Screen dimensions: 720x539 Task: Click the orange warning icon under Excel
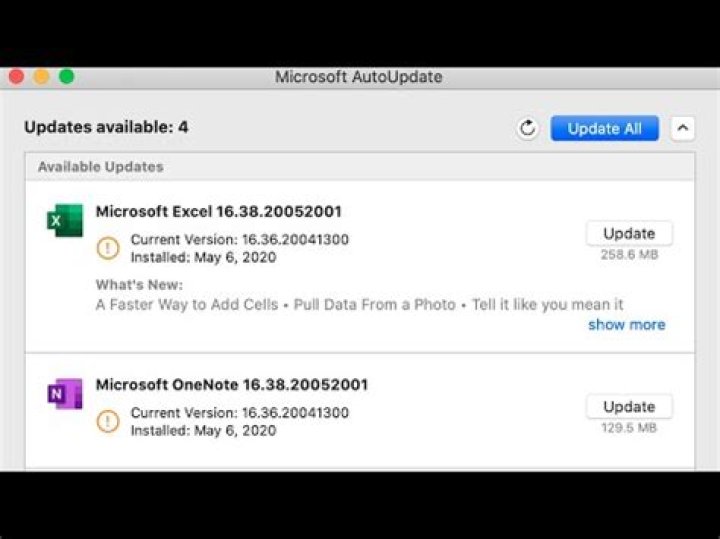[x=107, y=248]
